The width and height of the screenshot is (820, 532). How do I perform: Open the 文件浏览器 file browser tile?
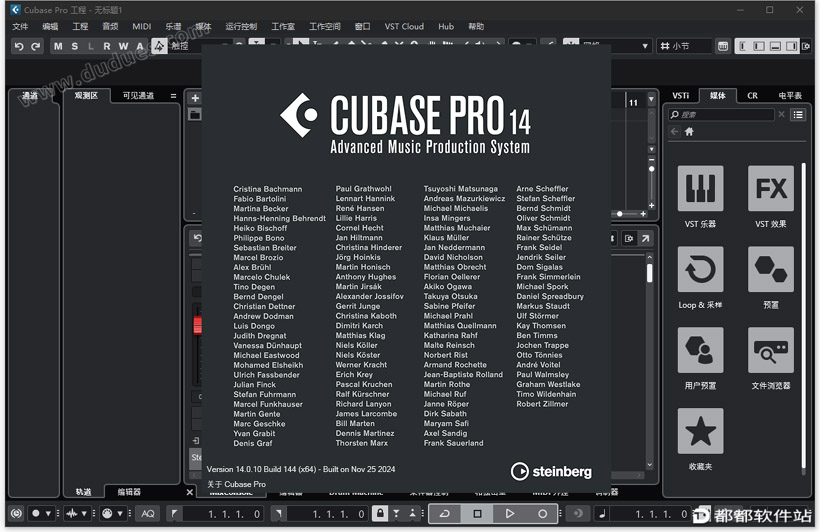[770, 350]
